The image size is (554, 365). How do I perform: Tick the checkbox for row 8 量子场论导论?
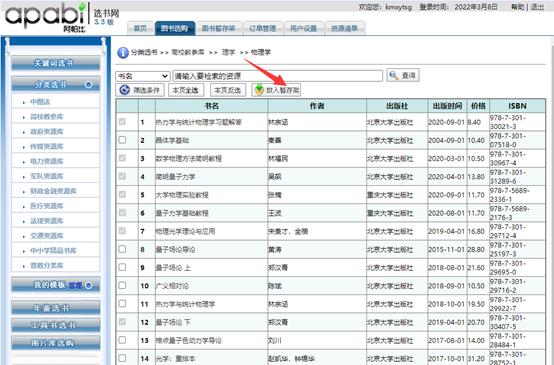(122, 249)
